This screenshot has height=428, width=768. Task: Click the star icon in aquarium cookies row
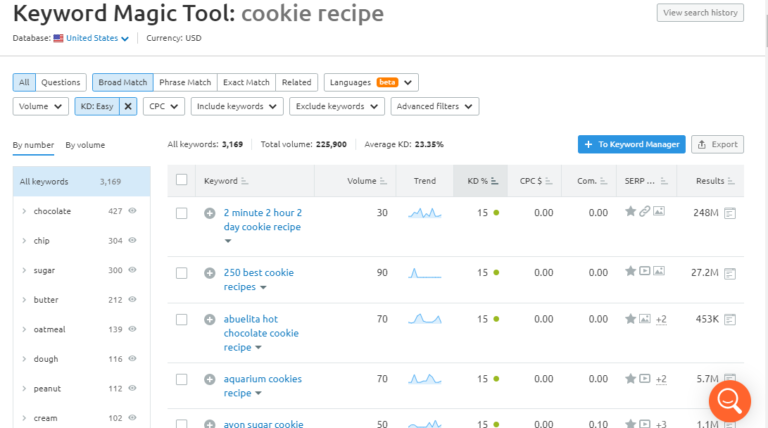[x=630, y=378]
